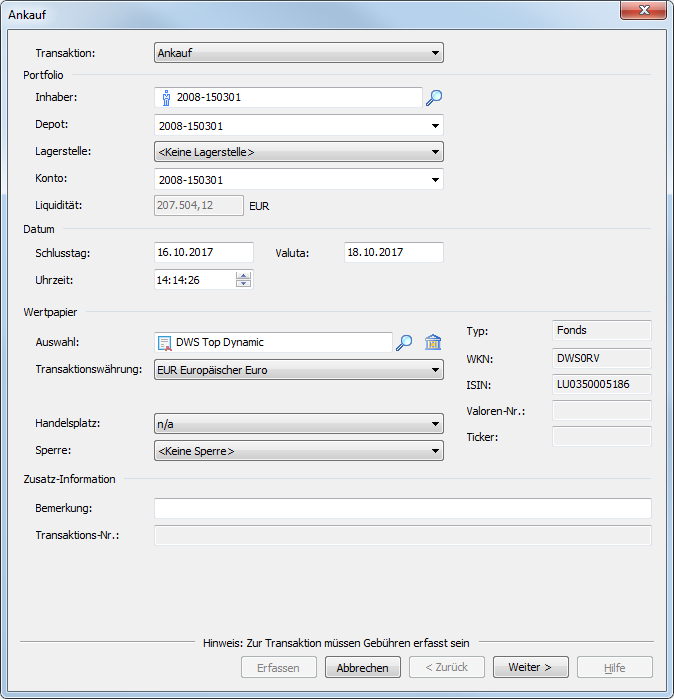674x699 pixels.
Task: Click the bank building icon beside Auswahl
Action: click(433, 342)
